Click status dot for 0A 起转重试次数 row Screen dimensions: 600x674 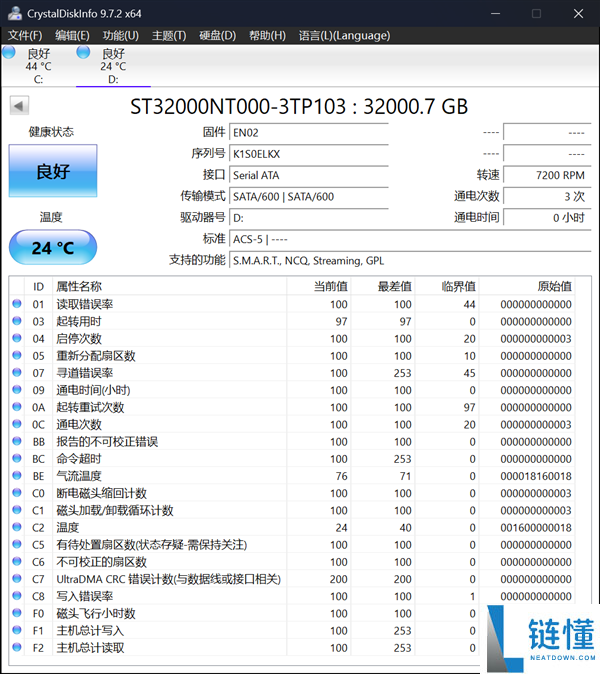click(17, 407)
